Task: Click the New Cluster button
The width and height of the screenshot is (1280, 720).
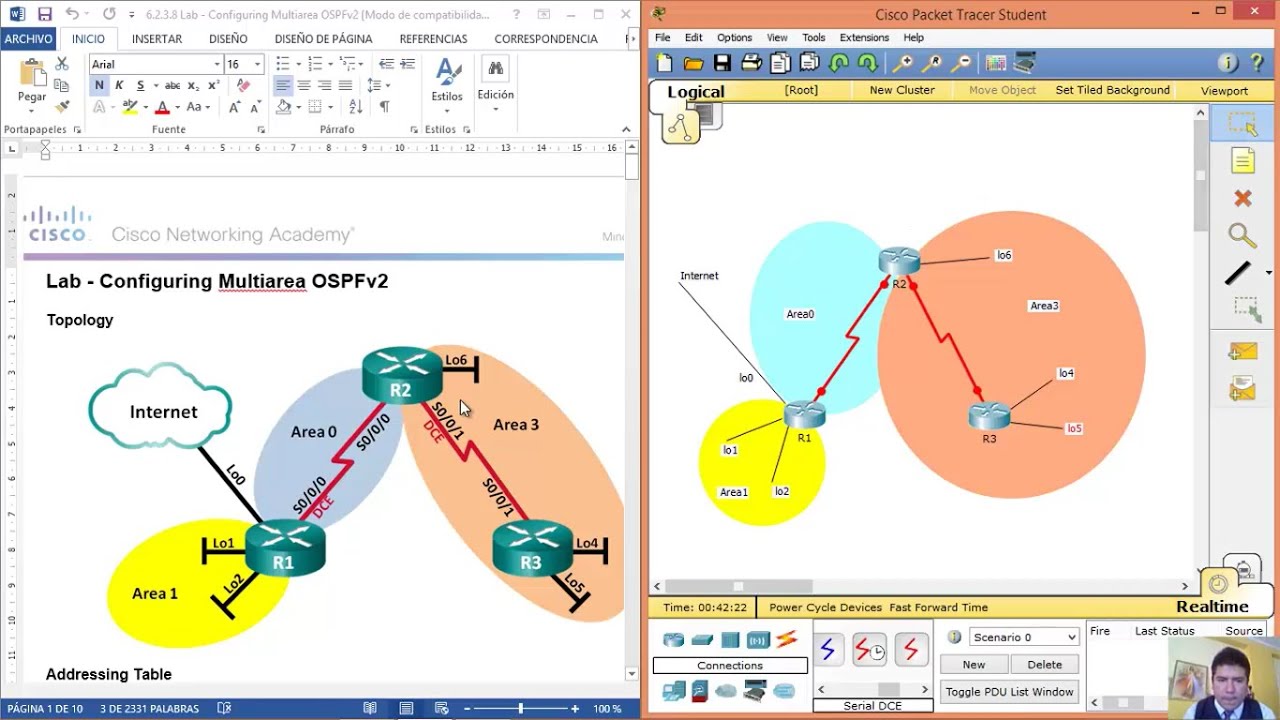Action: point(902,90)
